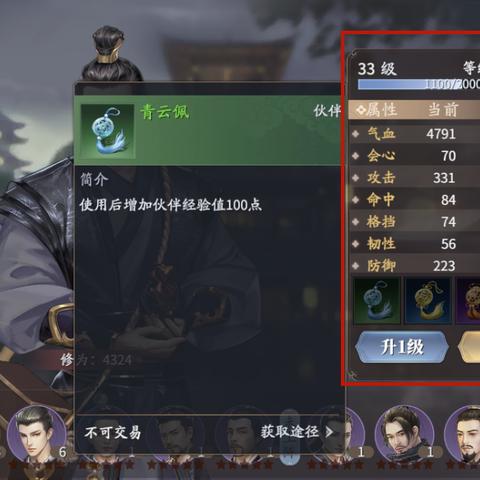The image size is (480, 480).
Task: Click the 当前 column header
Action: tap(443, 110)
